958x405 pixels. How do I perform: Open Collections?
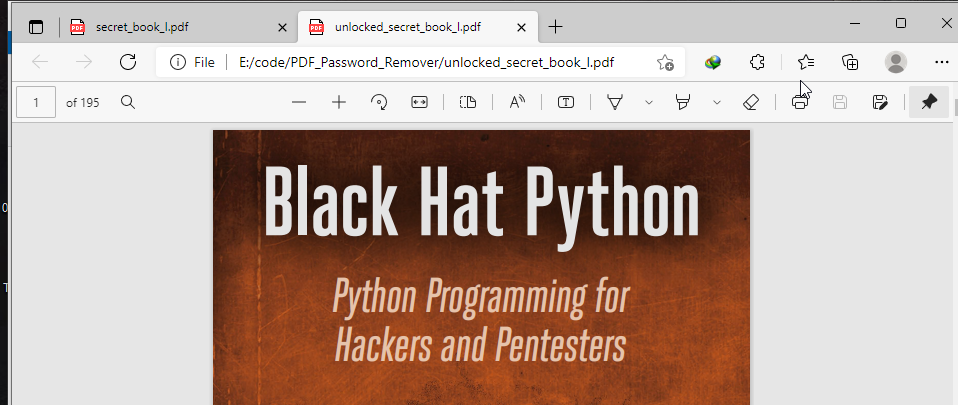(x=850, y=62)
